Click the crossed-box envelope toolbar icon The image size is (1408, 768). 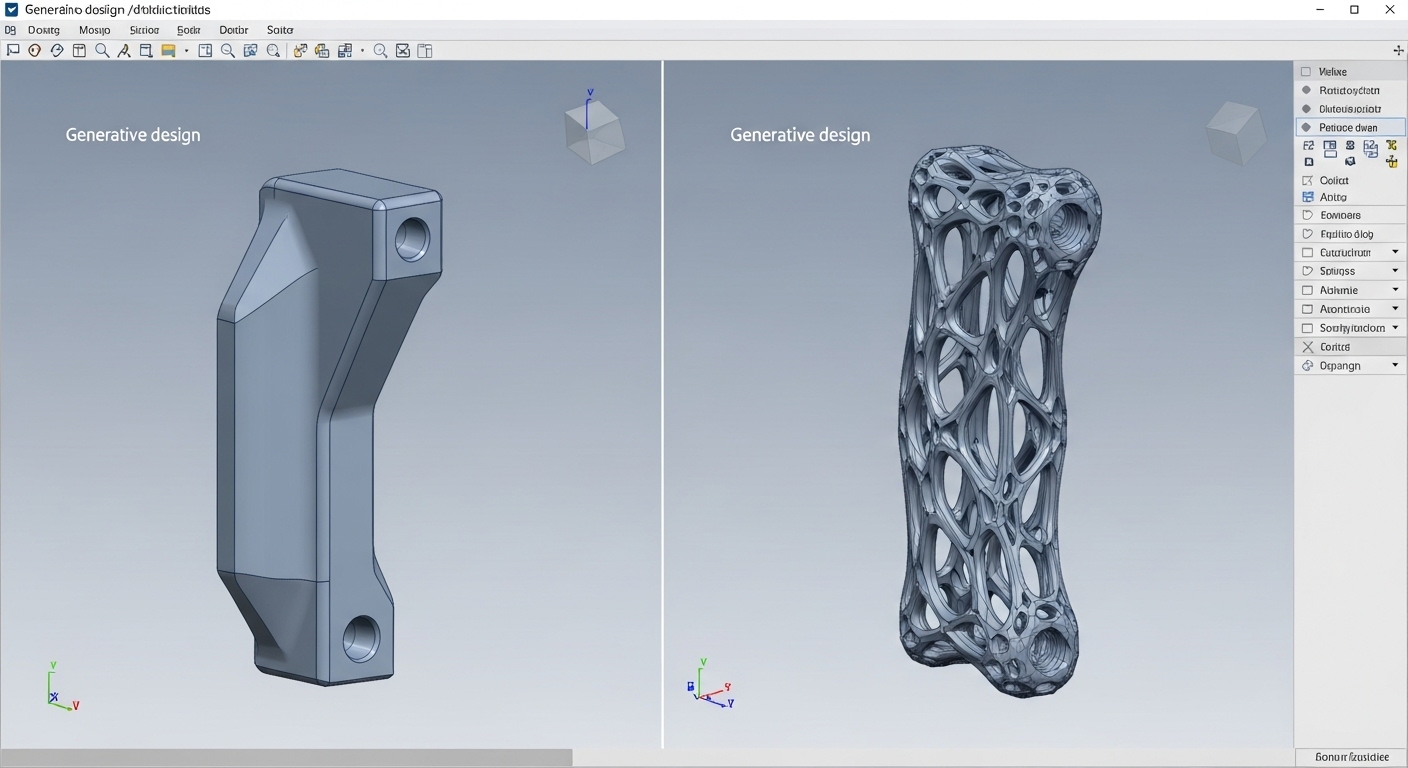[x=403, y=50]
